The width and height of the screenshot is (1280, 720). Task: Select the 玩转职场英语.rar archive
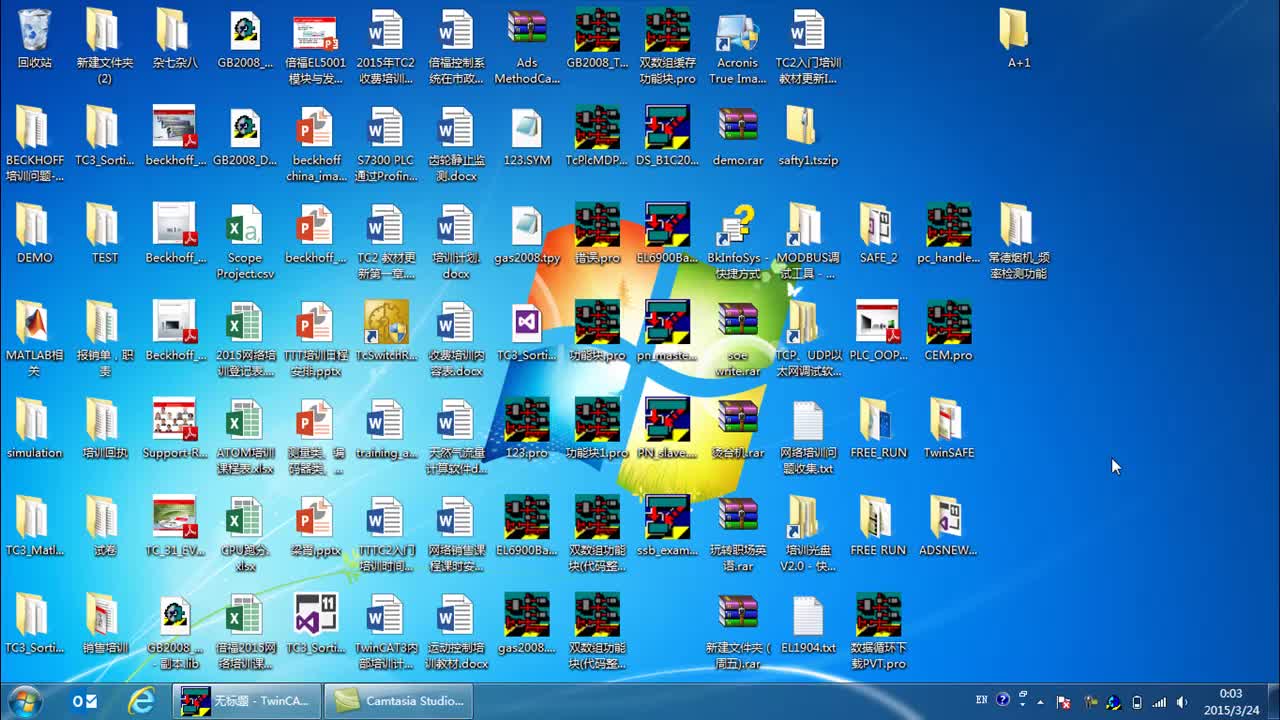point(738,534)
